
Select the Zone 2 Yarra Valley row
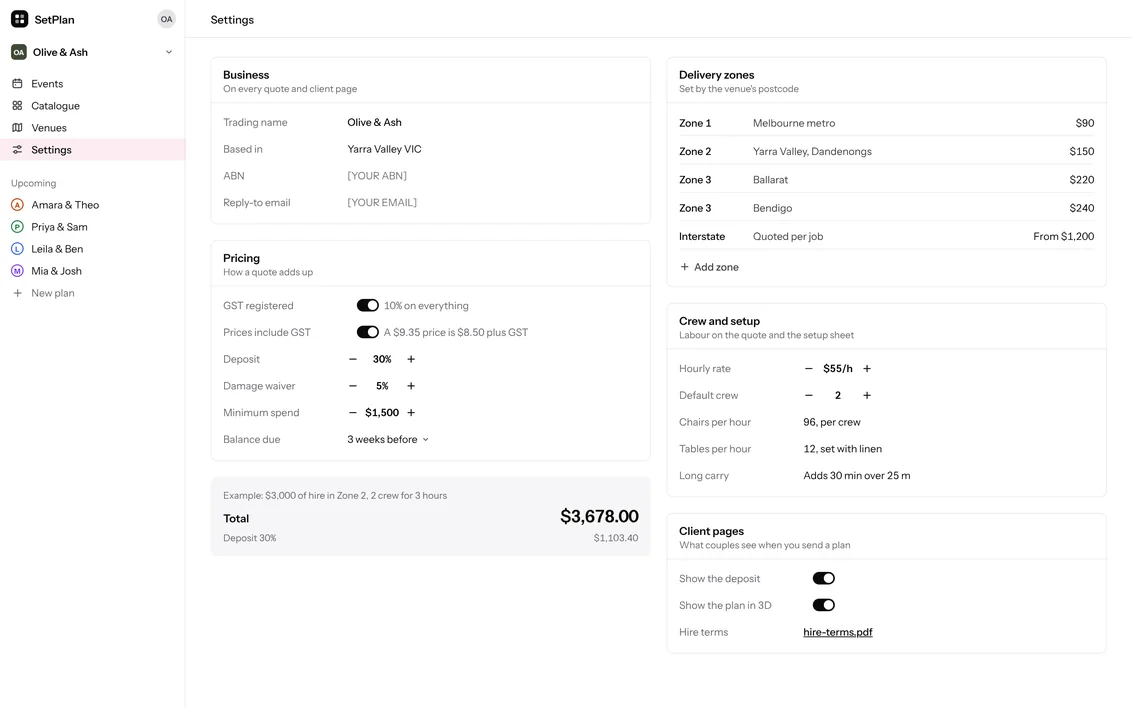point(887,152)
